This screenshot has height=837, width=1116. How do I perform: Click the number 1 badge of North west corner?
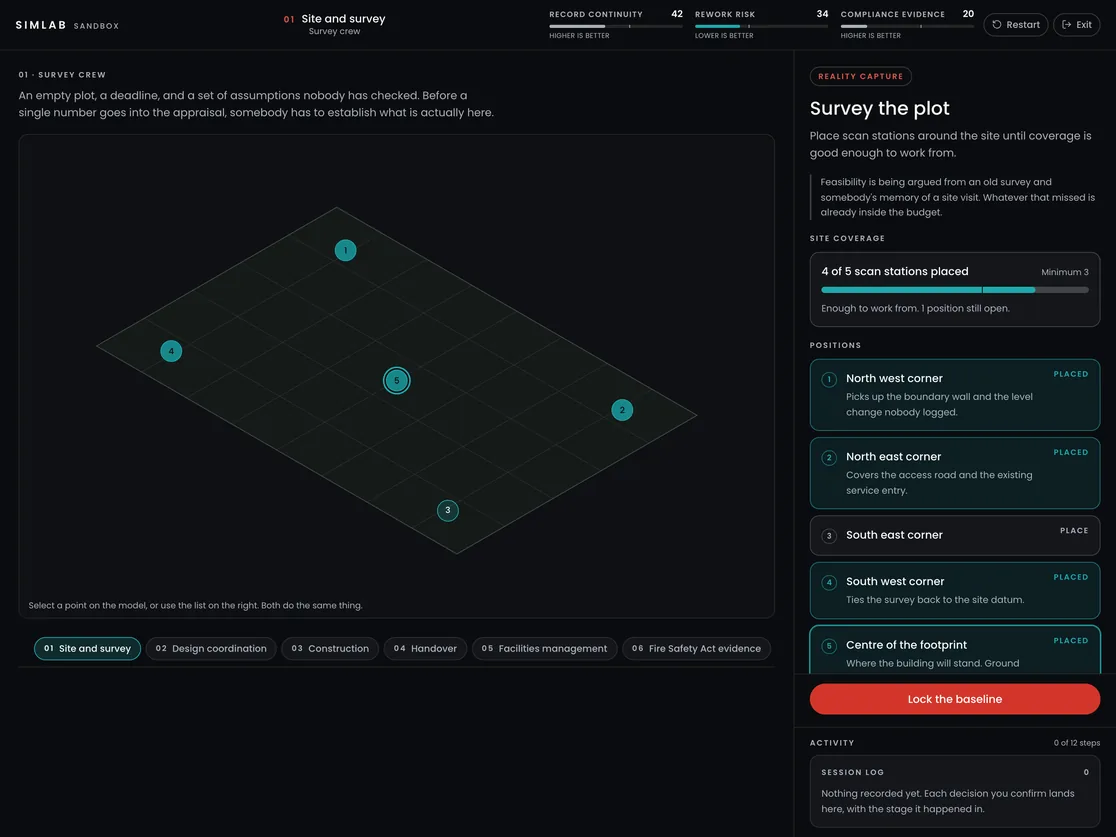pyautogui.click(x=828, y=379)
